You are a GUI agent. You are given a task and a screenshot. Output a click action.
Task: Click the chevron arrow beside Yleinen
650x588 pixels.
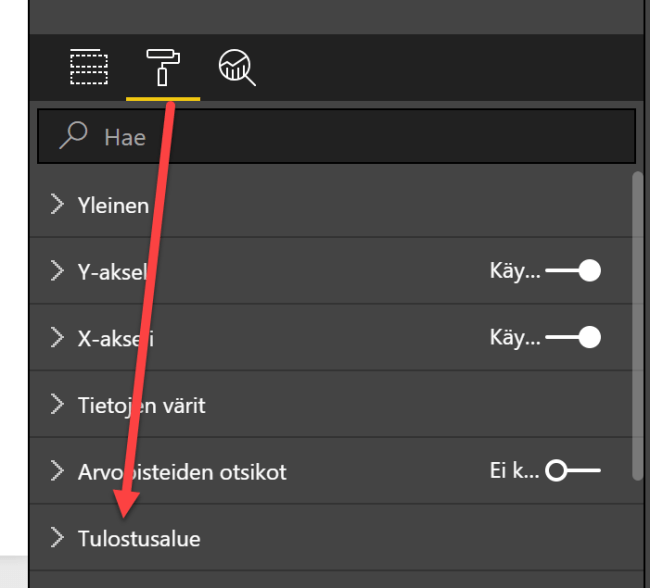click(x=57, y=205)
